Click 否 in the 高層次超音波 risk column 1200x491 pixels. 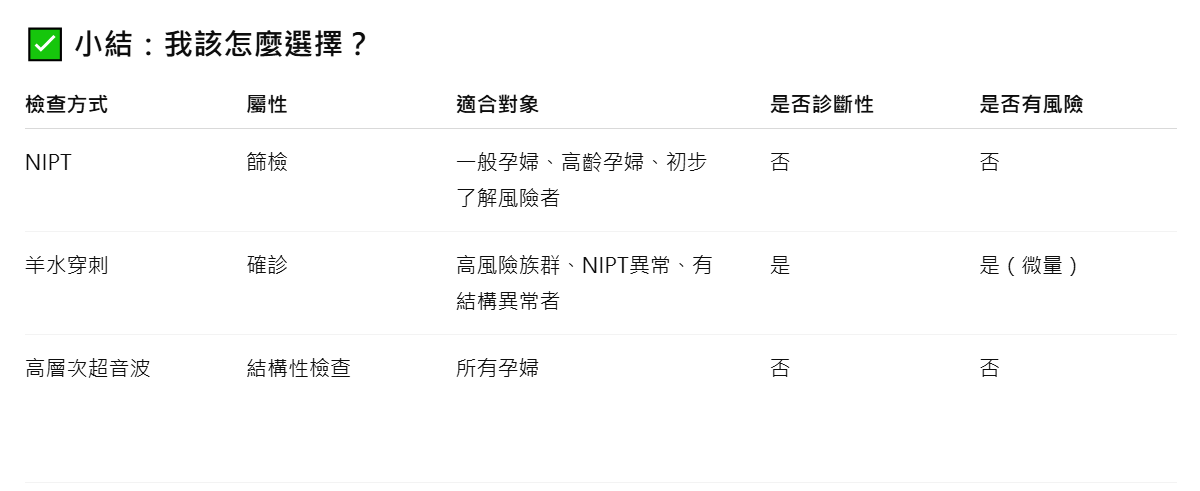point(990,369)
